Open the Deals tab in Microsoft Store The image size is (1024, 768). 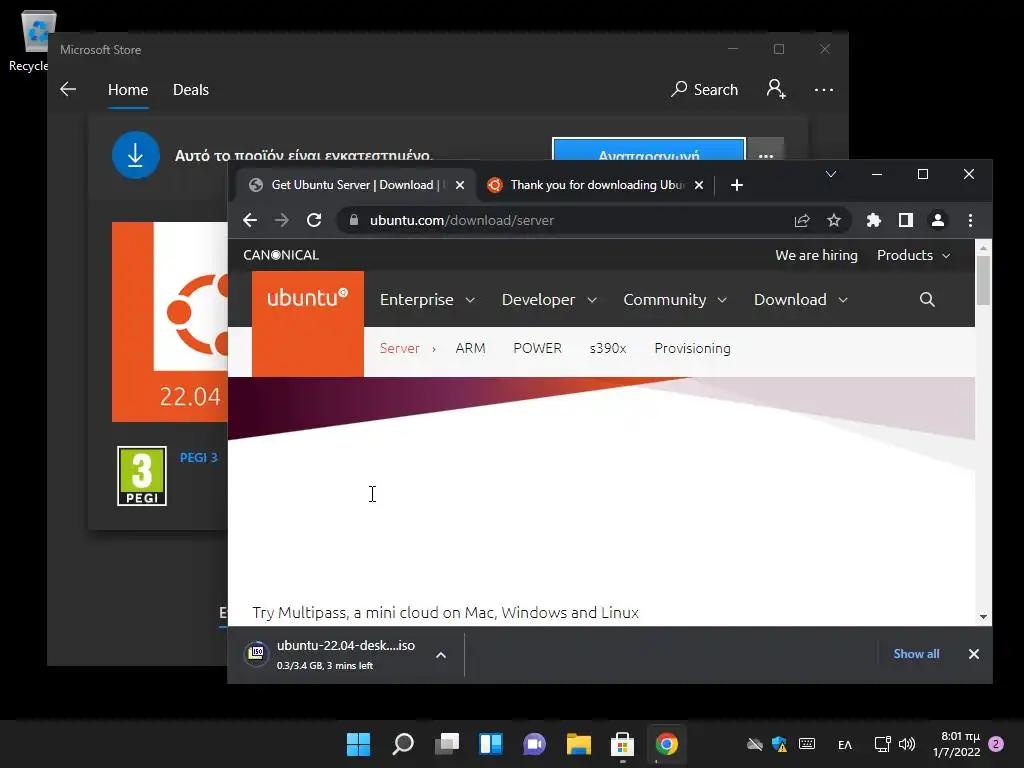(191, 90)
